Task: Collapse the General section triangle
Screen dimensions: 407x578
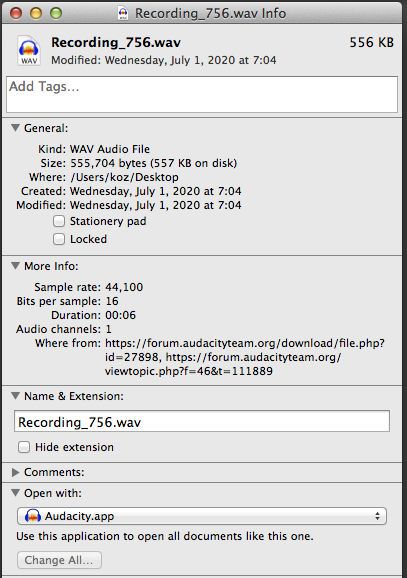Action: tap(15, 128)
